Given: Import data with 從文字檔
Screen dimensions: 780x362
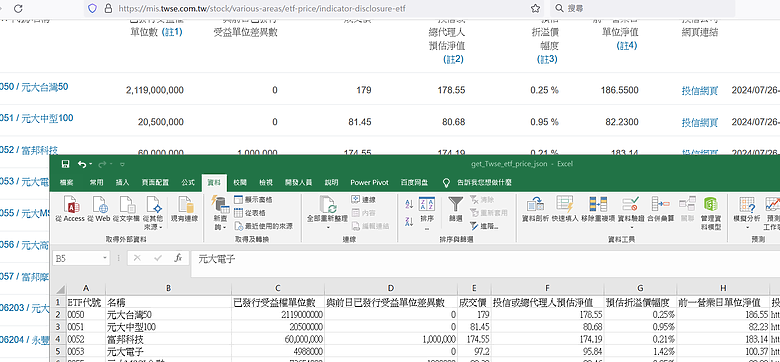Looking at the screenshot, I should tap(127, 209).
